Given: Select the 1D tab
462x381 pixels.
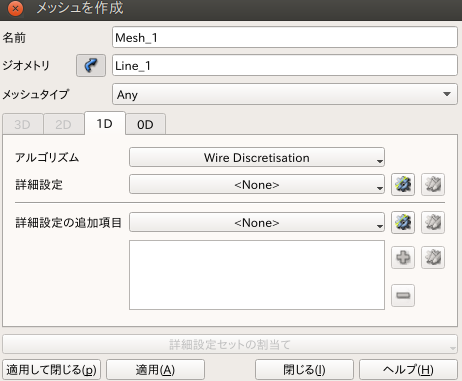Looking at the screenshot, I should click(105, 124).
